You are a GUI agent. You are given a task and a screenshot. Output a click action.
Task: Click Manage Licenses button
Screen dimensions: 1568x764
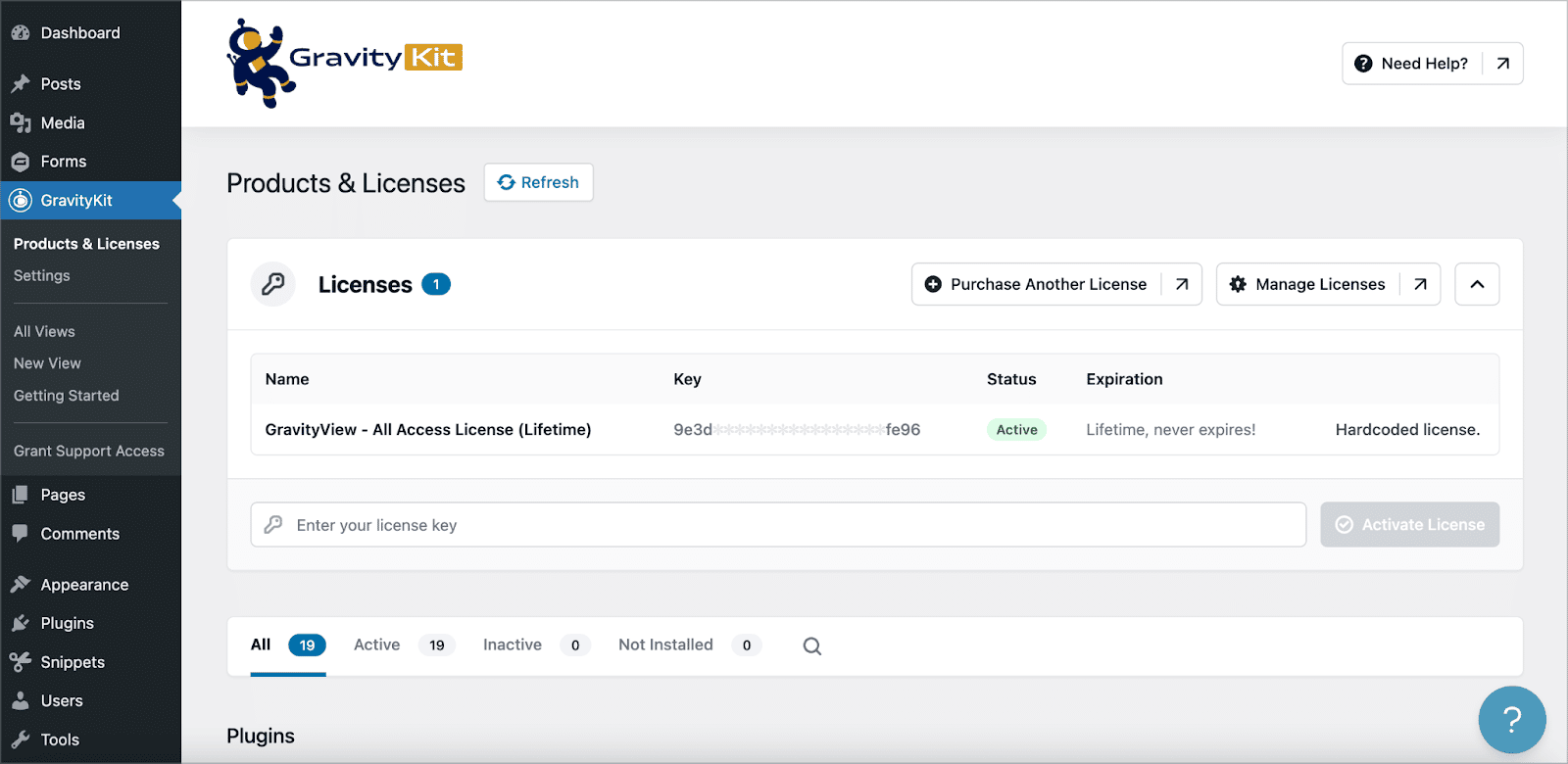click(x=1328, y=284)
